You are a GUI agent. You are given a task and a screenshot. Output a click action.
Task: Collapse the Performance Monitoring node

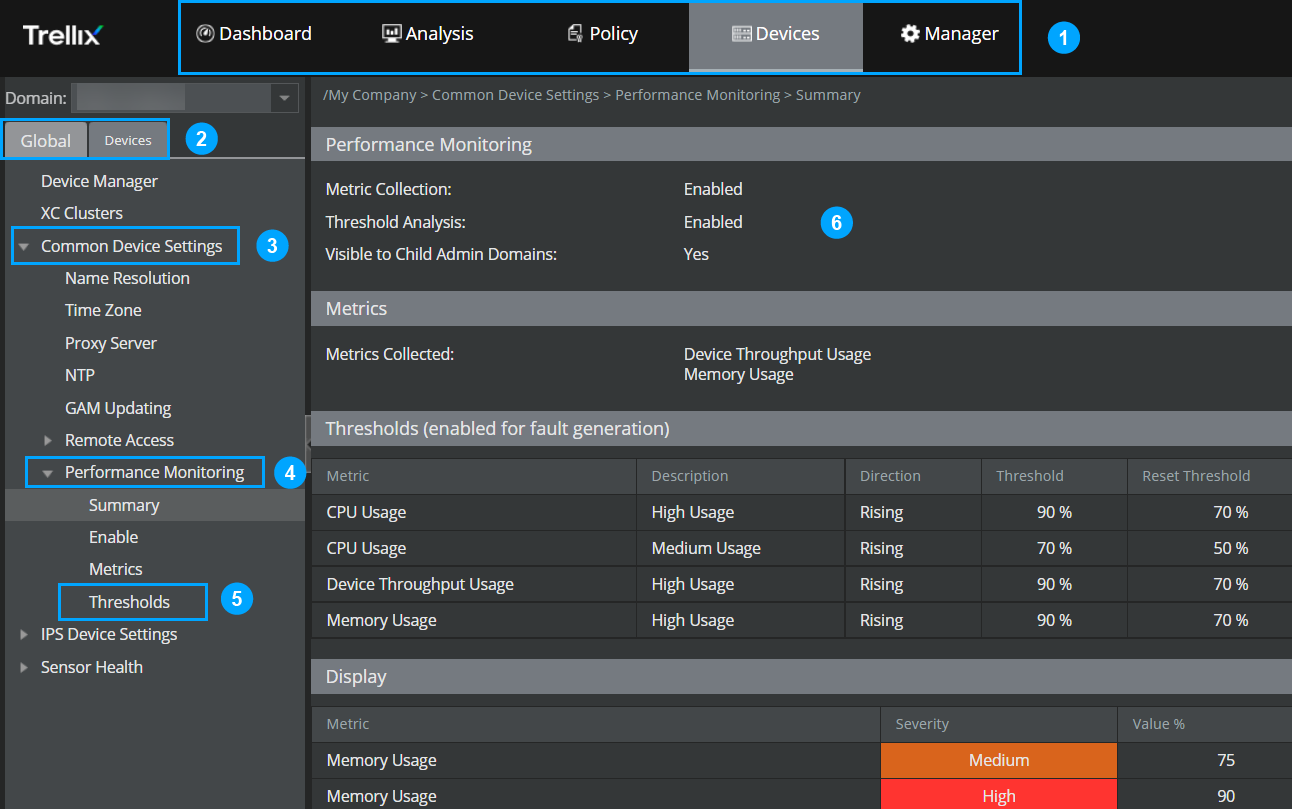coord(47,473)
